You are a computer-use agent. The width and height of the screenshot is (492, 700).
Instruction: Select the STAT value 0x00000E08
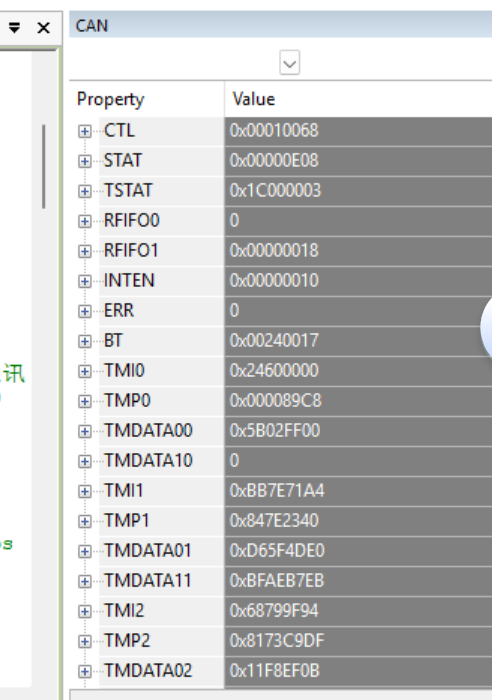pos(274,161)
